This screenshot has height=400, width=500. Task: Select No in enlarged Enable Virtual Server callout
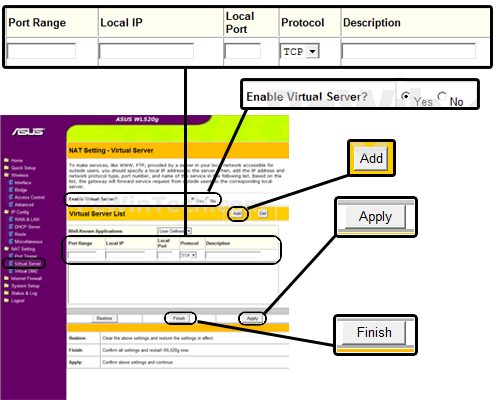coord(442,96)
